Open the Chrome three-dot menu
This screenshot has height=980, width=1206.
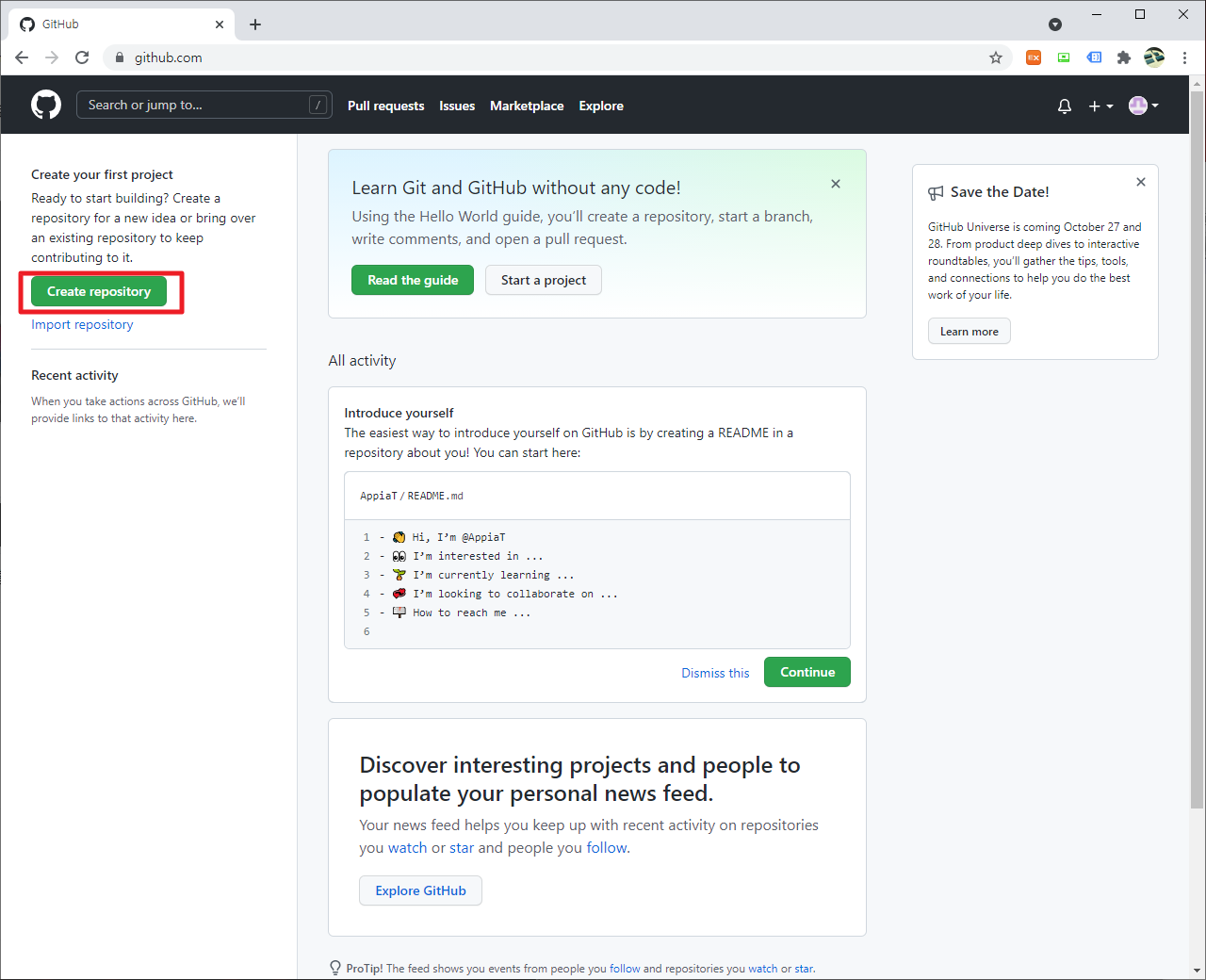click(1184, 57)
